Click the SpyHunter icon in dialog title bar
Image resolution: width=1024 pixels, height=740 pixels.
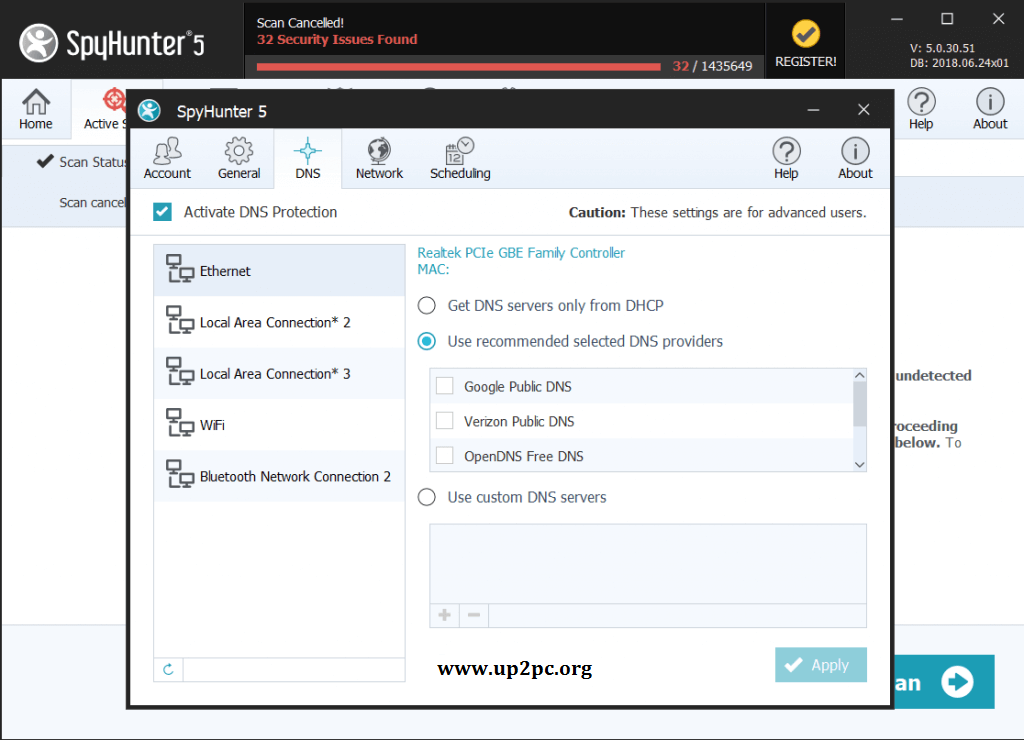(x=150, y=110)
